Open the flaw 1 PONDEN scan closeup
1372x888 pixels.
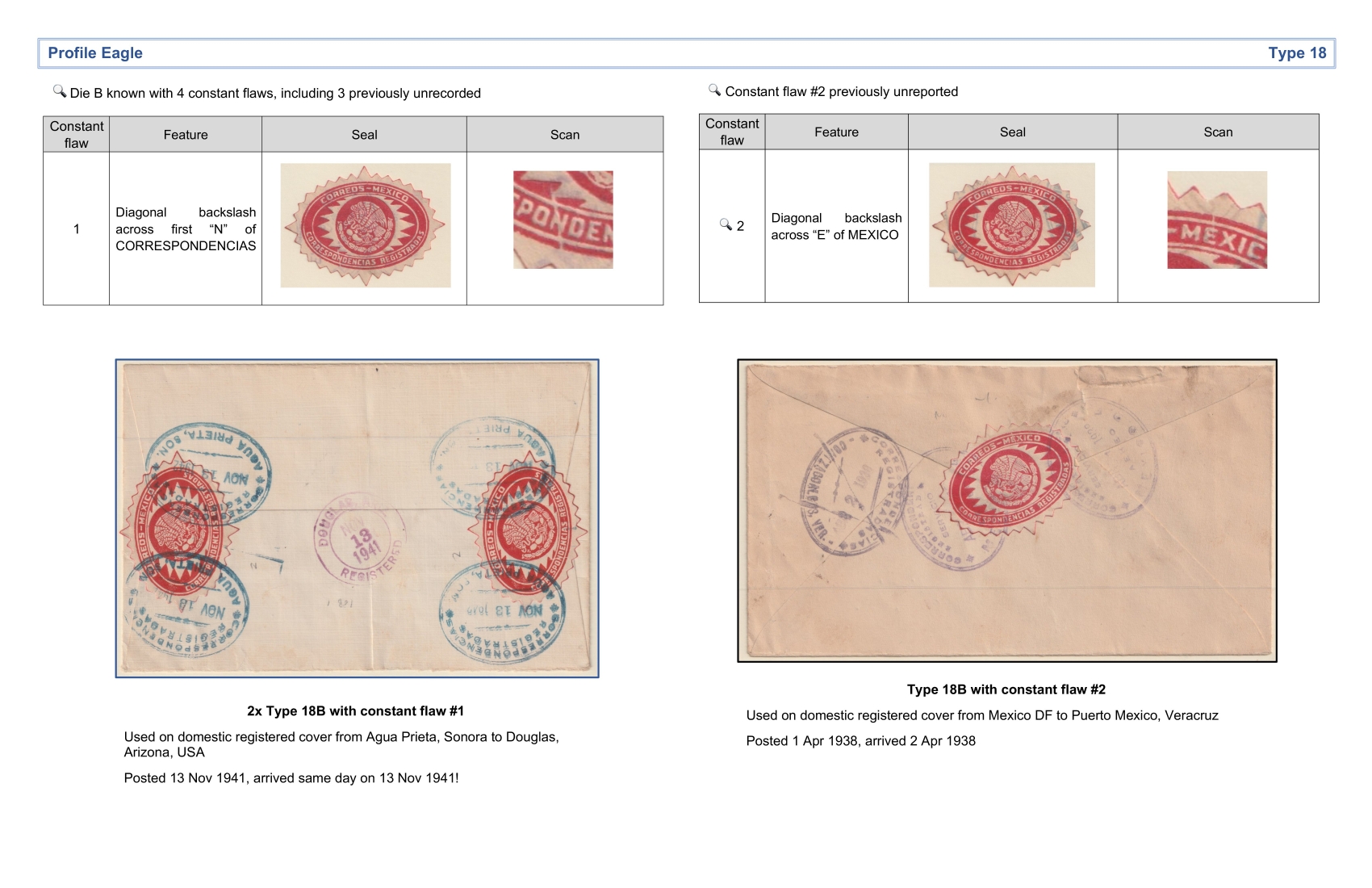(563, 220)
